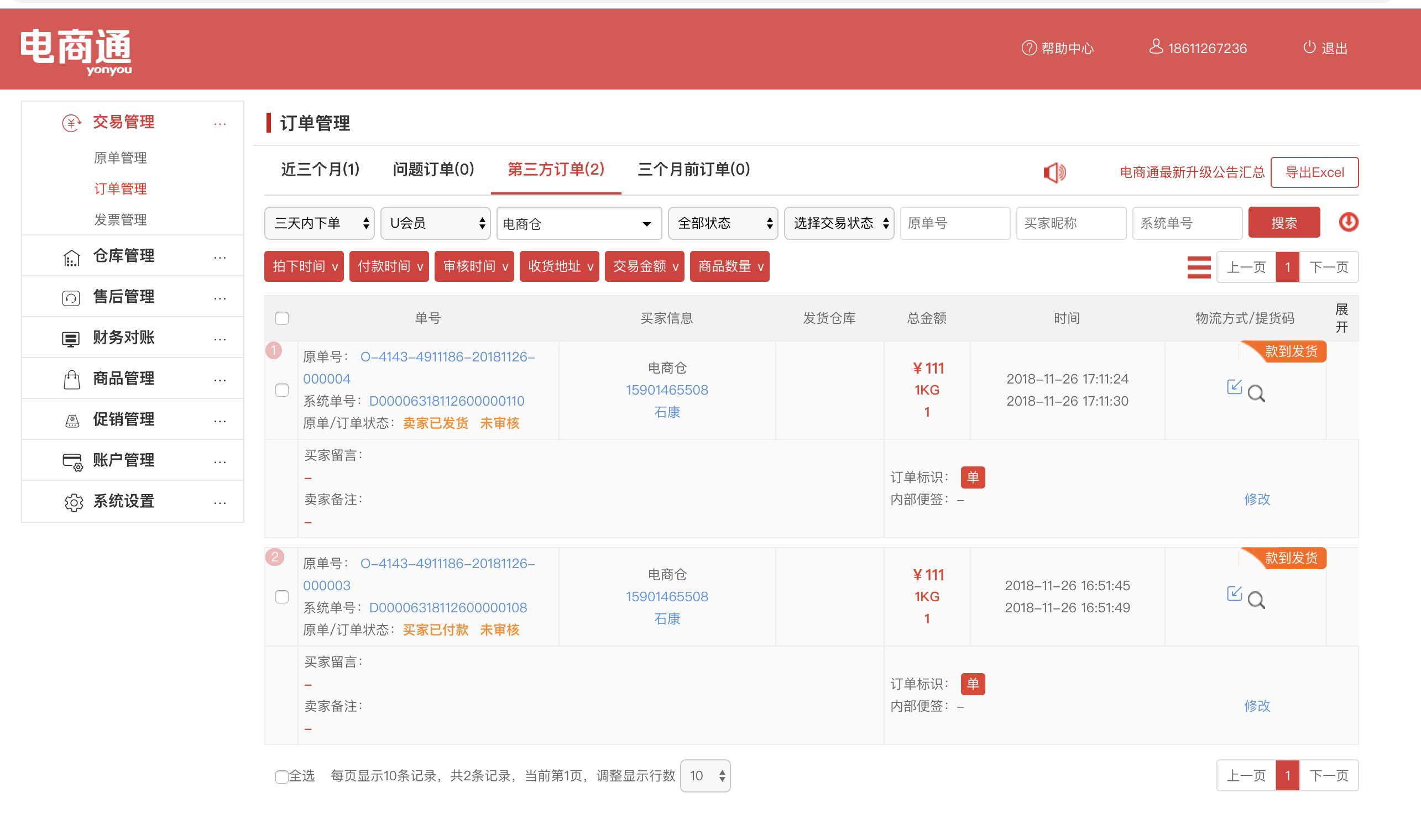Image resolution: width=1421 pixels, height=840 pixels.
Task: Click the red 搜索 button
Action: [x=1283, y=223]
